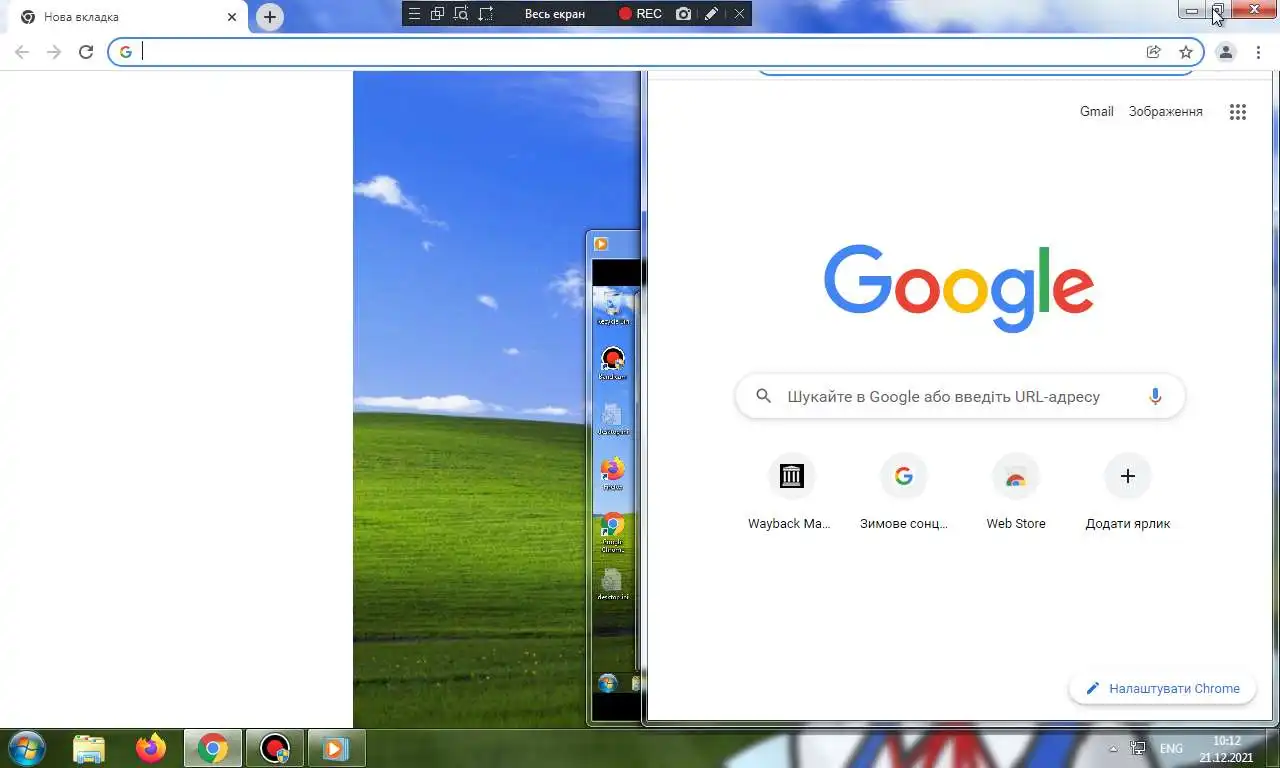Click the 'Налаштувати Chrome' button

coord(1162,688)
